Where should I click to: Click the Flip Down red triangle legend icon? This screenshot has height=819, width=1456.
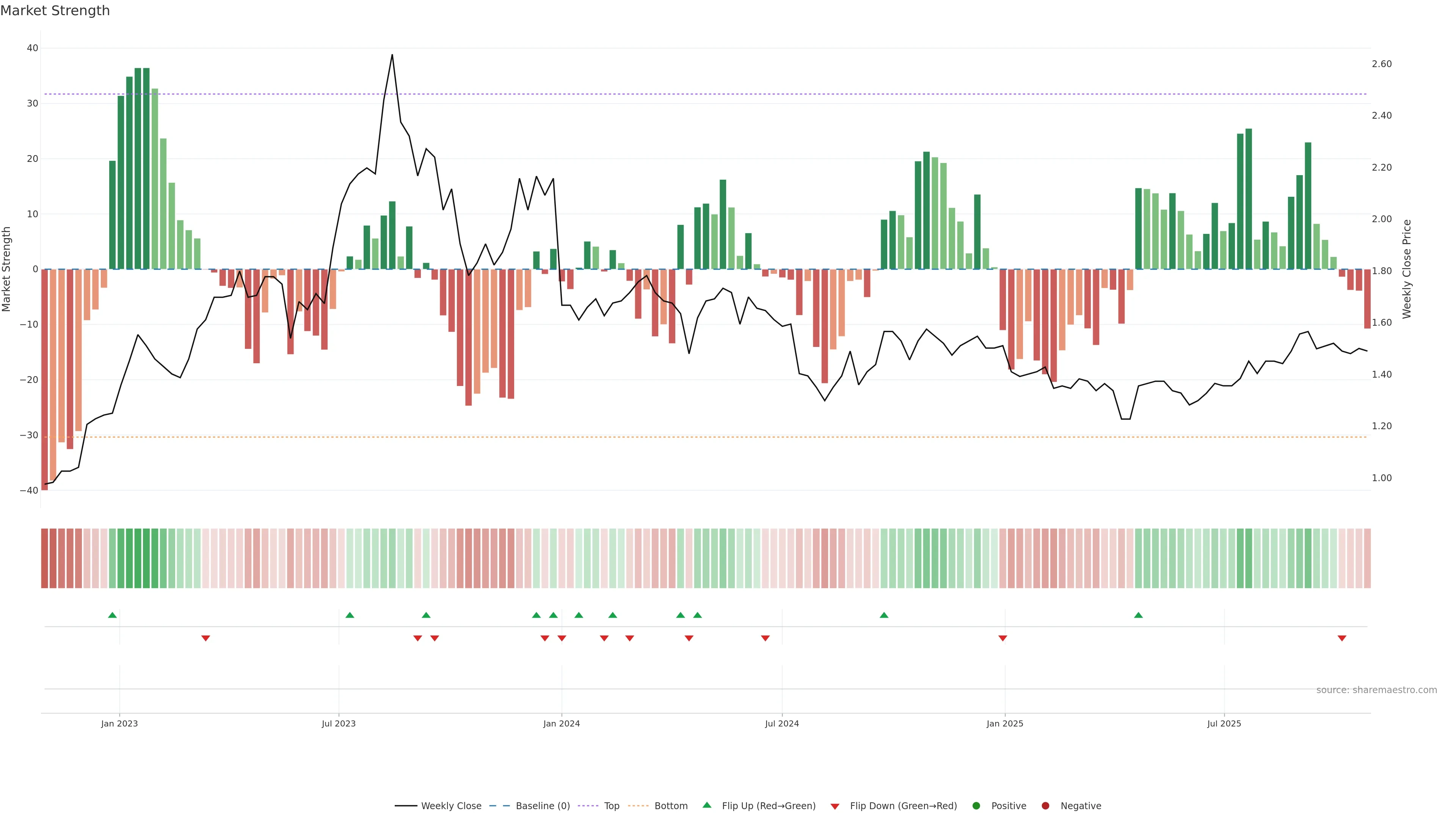coord(835,806)
